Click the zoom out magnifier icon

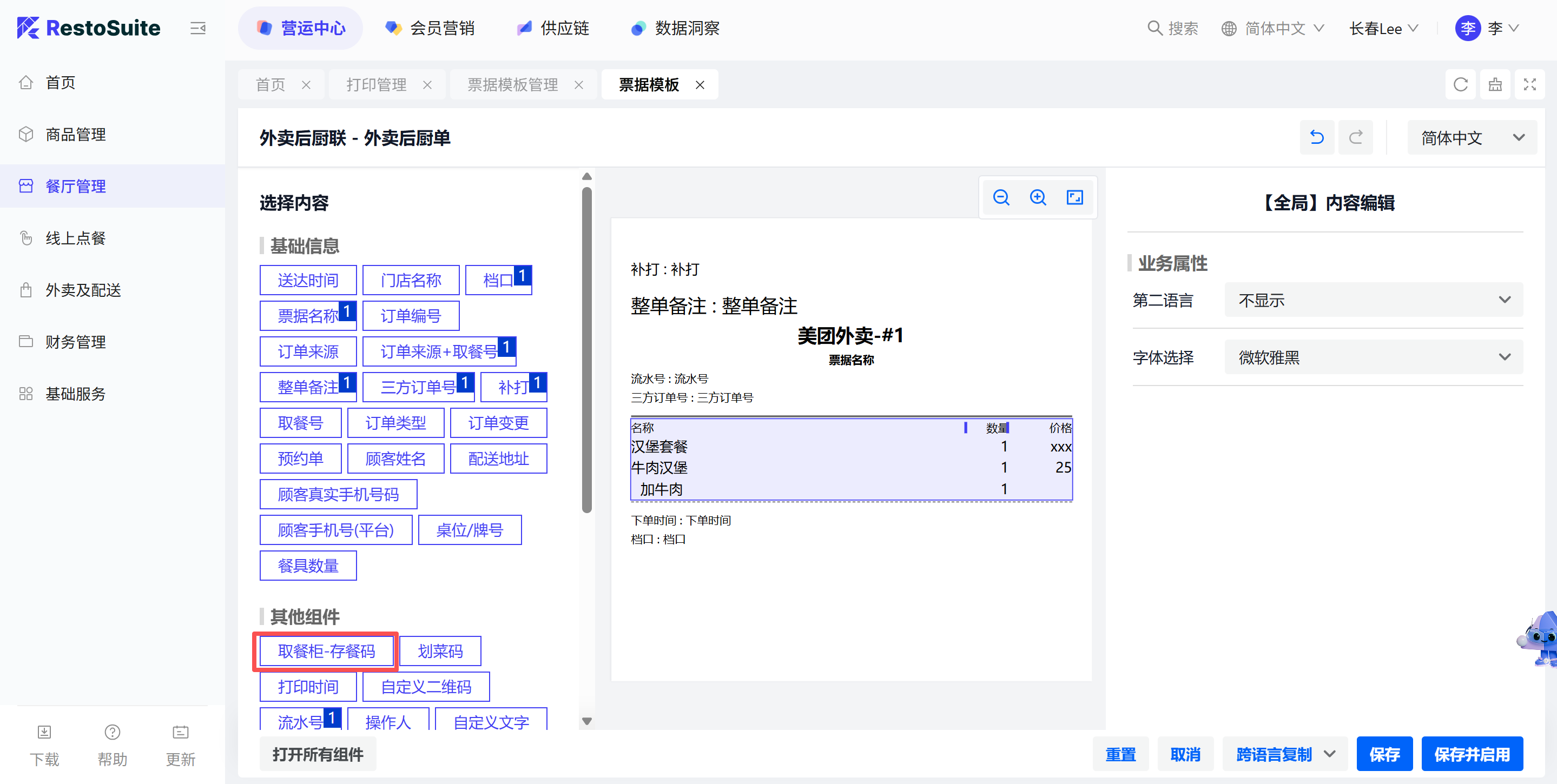pos(1001,197)
